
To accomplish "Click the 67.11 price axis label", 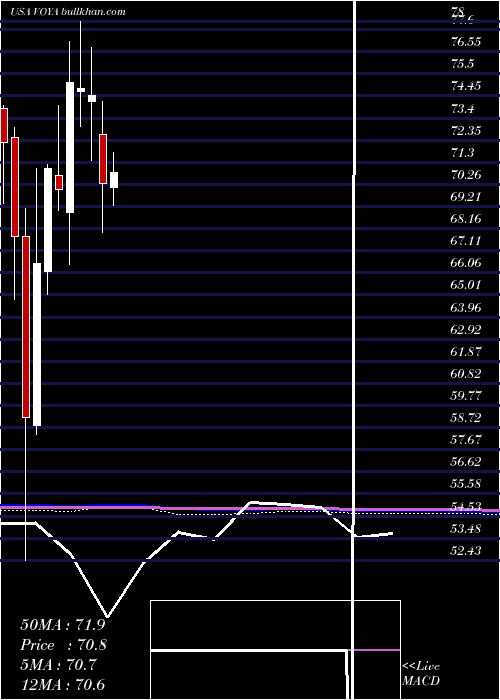I will (467, 241).
